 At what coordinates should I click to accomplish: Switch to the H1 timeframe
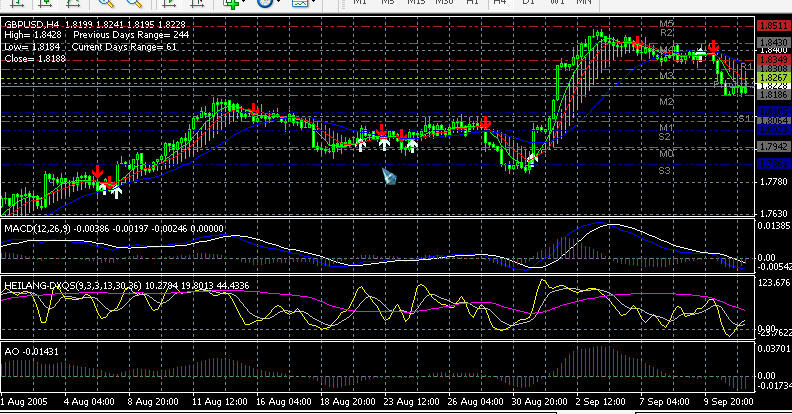point(471,3)
